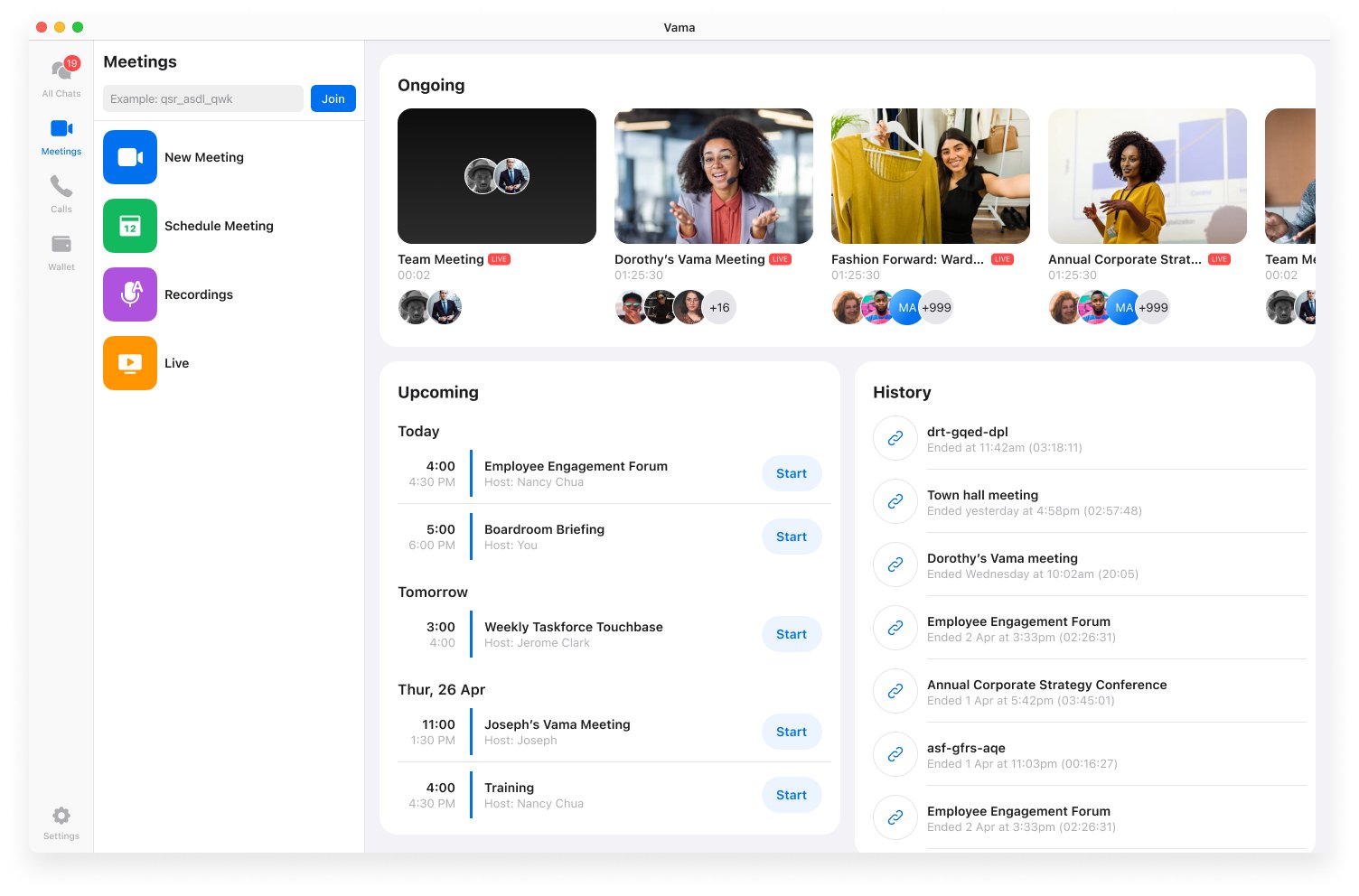Open Annual Corporate Strategy live thumbnail
Screen dimensions: 1359x896
coord(1148,176)
